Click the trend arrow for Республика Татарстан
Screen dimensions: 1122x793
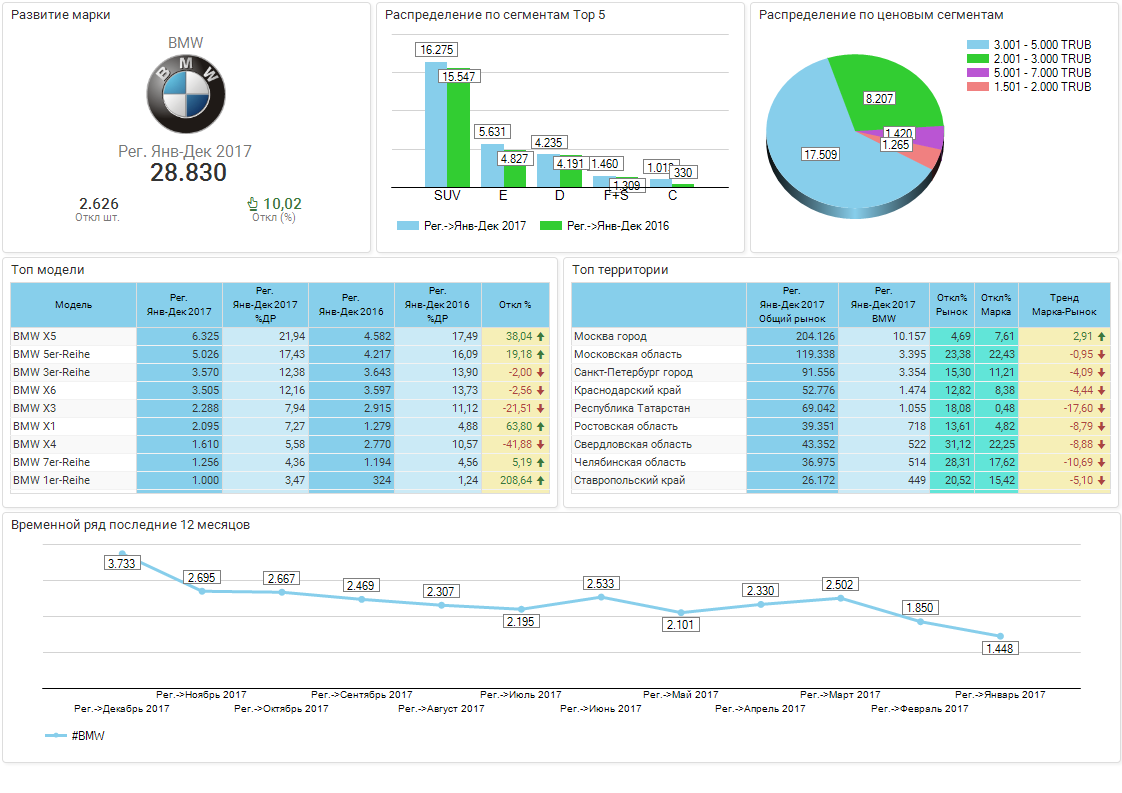coord(1101,408)
